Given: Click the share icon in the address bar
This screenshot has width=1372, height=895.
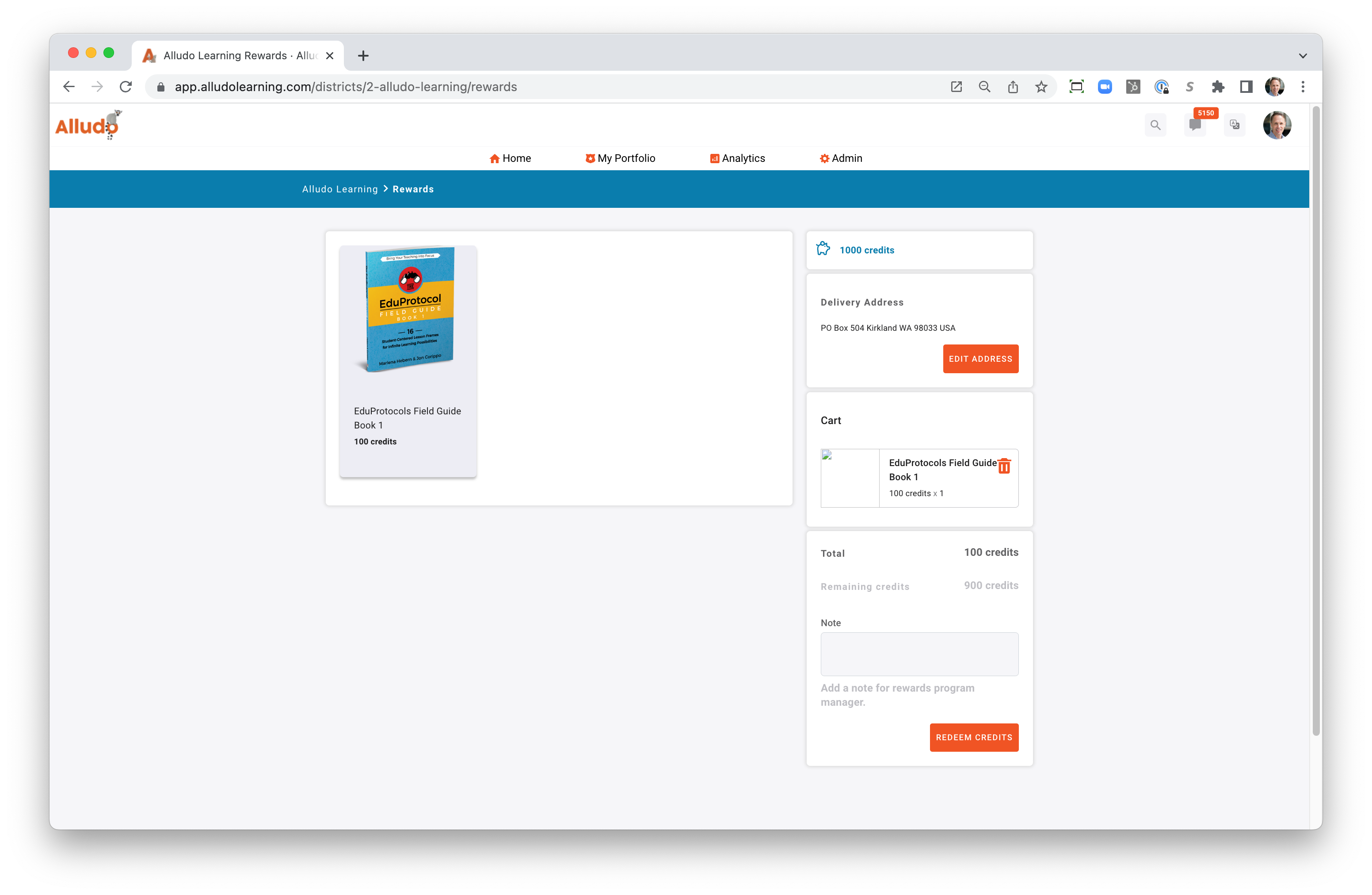Looking at the screenshot, I should click(1013, 87).
